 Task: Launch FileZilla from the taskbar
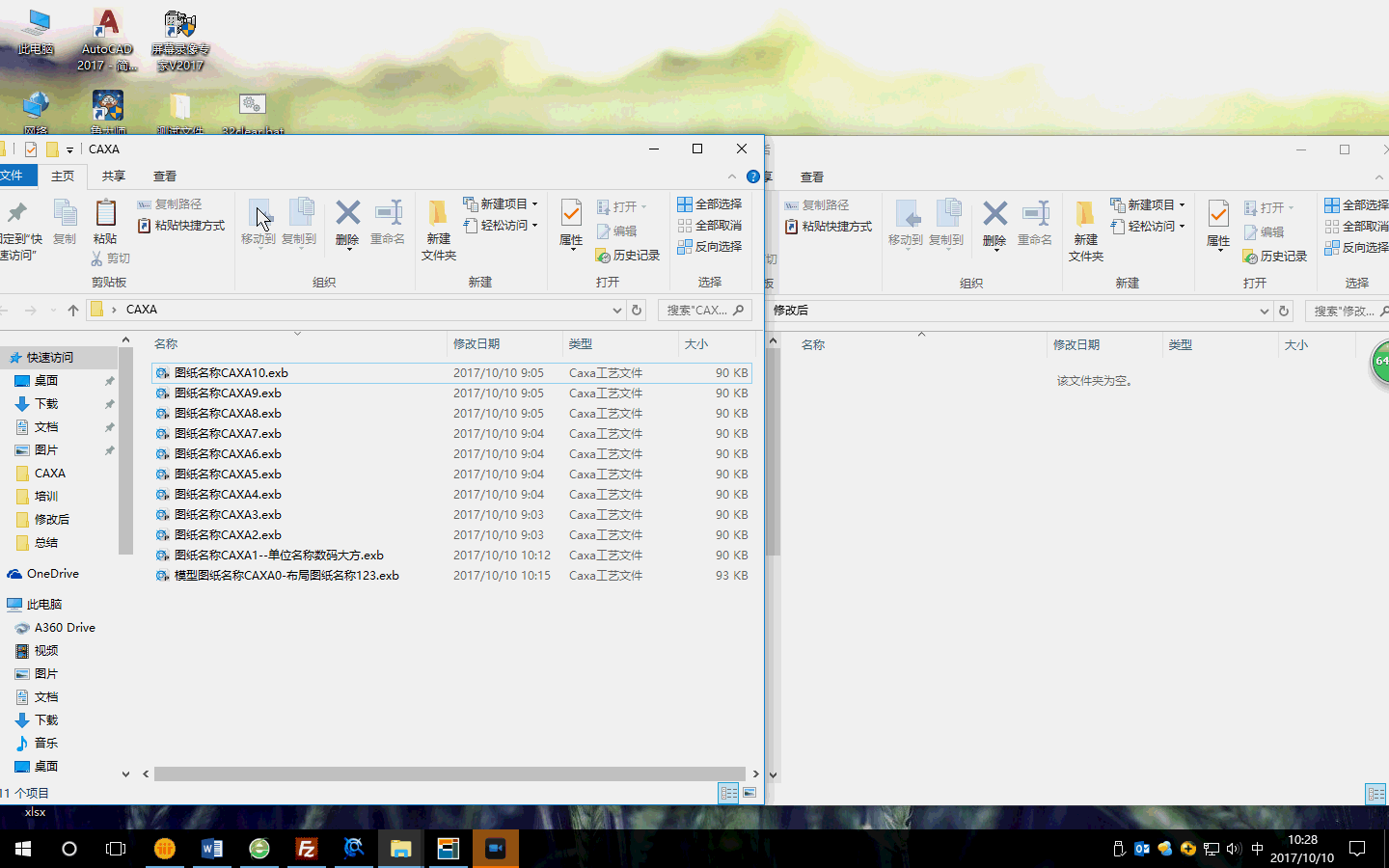(306, 849)
